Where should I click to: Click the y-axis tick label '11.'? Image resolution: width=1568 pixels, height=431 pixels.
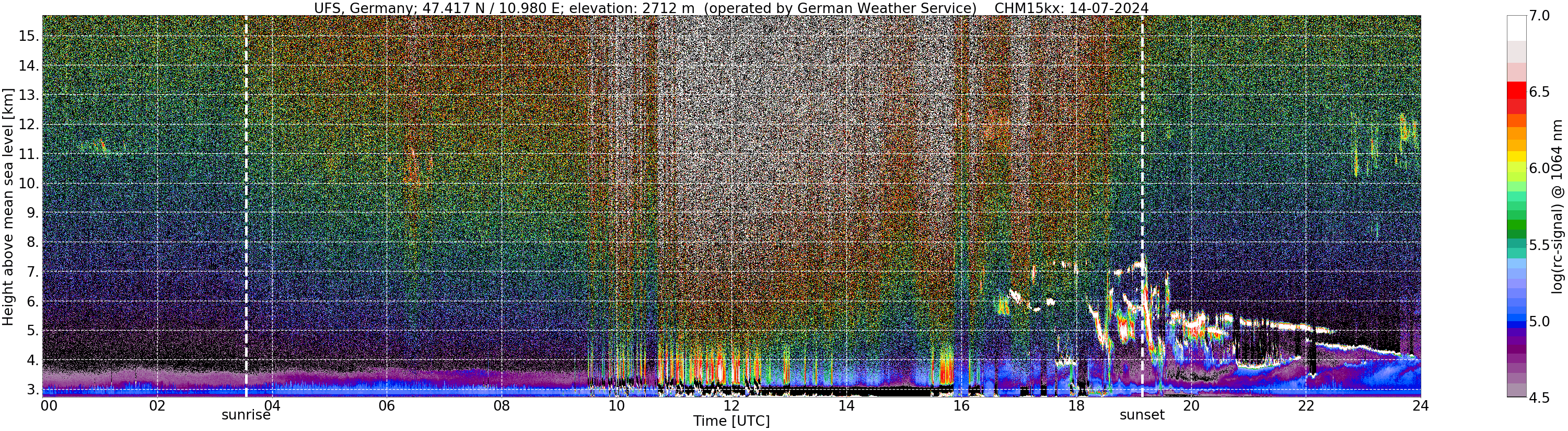(29, 154)
